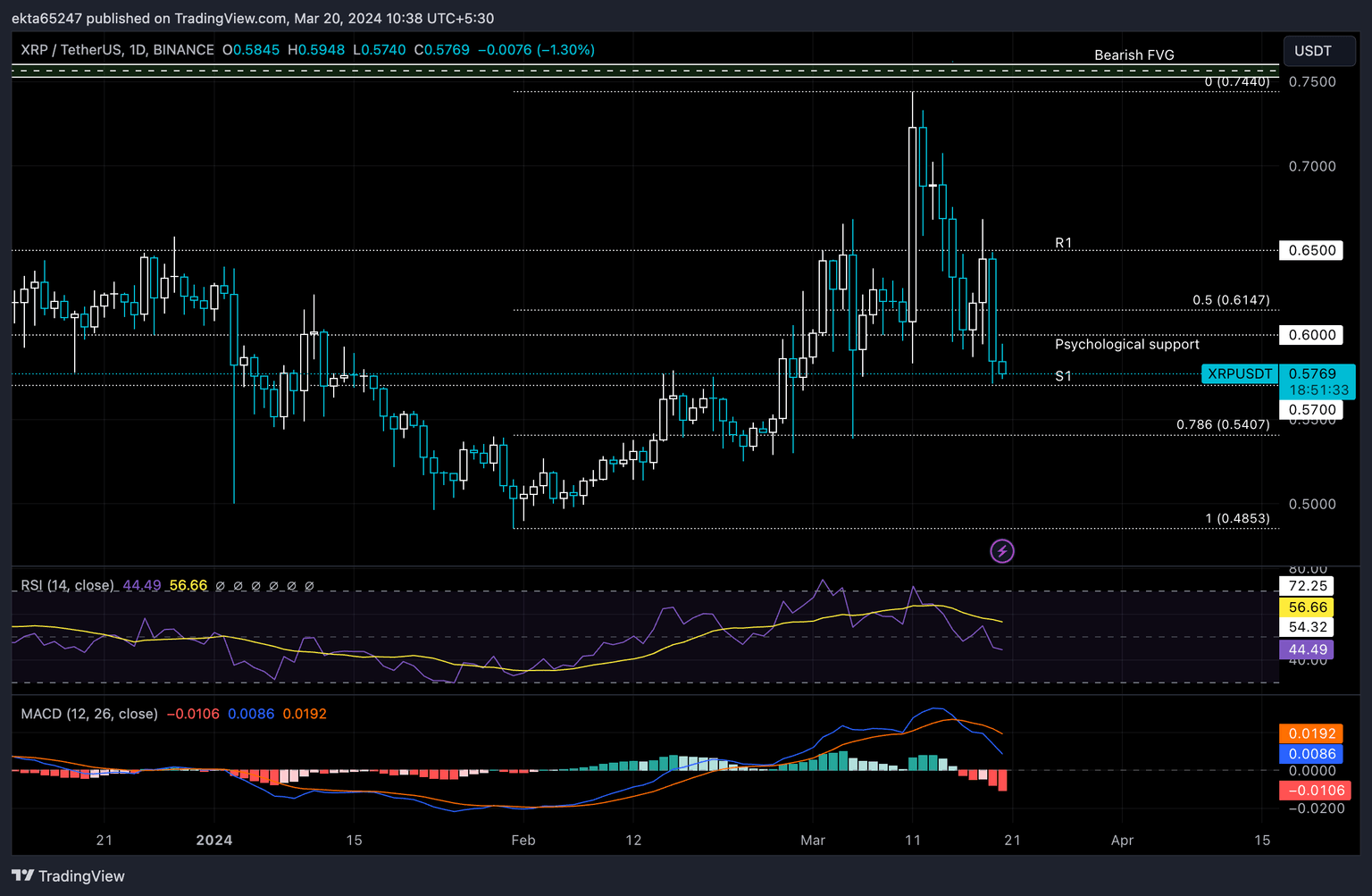
Task: Hide the third RSI value with its slash toggle
Action: pos(256,586)
